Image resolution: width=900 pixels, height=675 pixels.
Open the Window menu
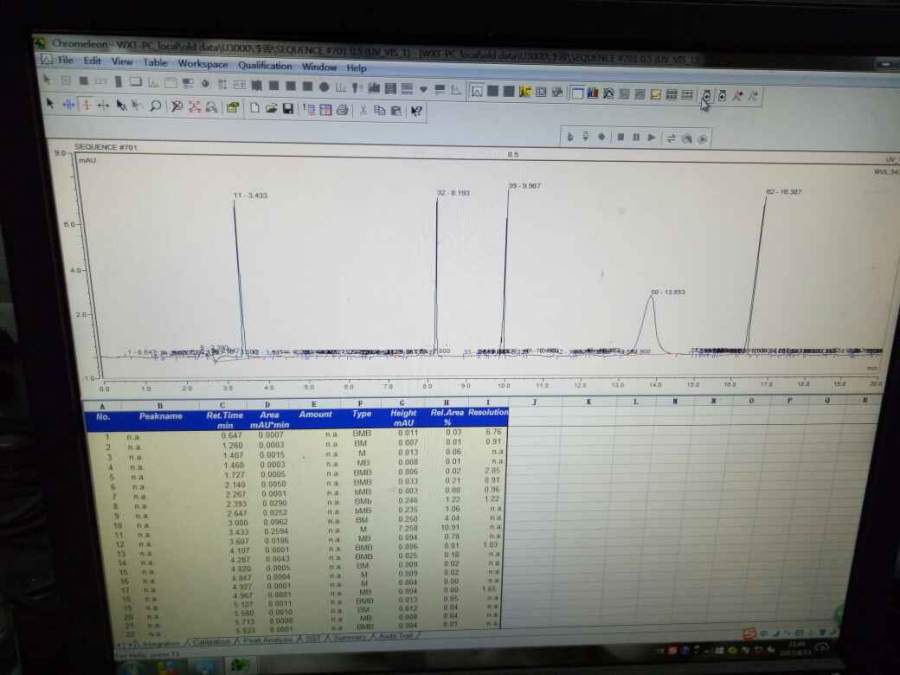(319, 67)
